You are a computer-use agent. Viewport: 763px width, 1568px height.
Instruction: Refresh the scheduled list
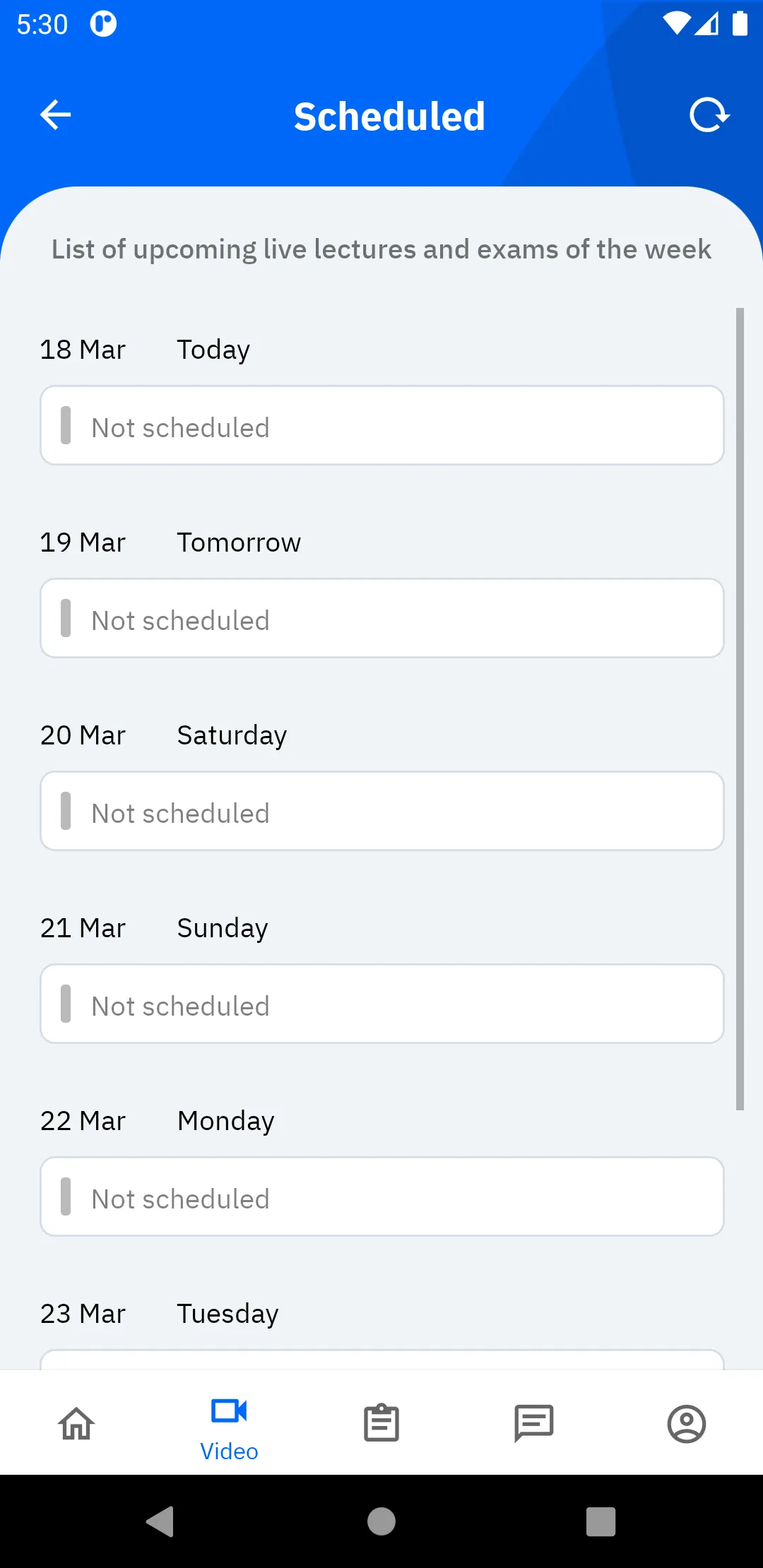pyautogui.click(x=709, y=115)
